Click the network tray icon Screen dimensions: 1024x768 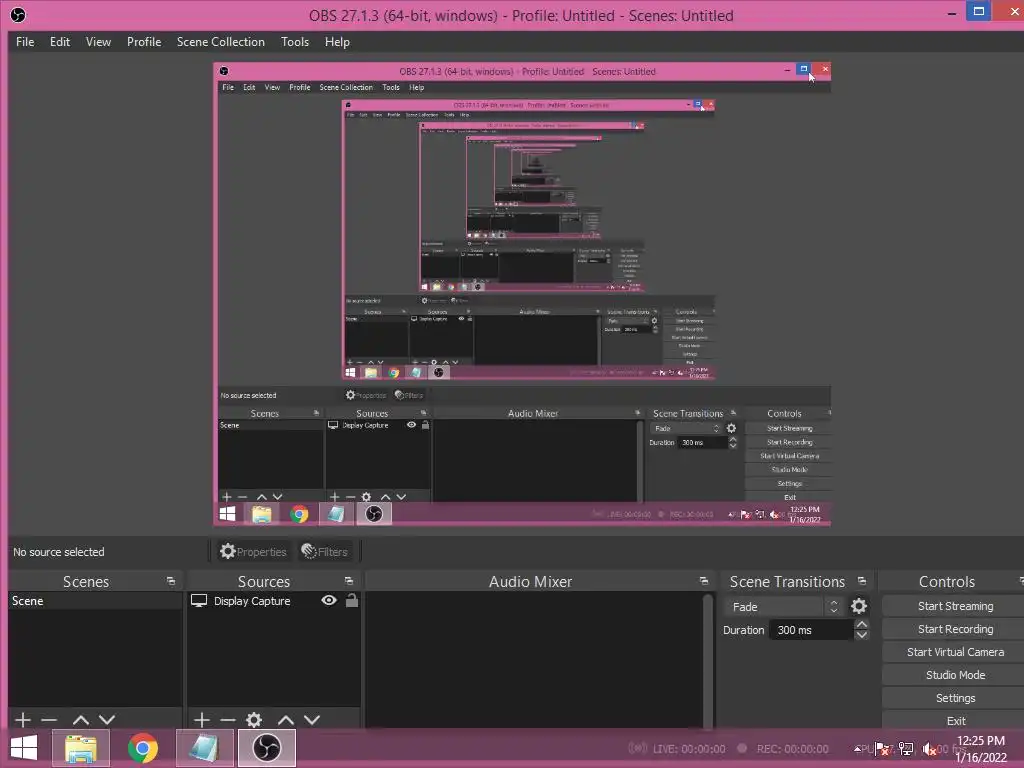click(x=906, y=749)
